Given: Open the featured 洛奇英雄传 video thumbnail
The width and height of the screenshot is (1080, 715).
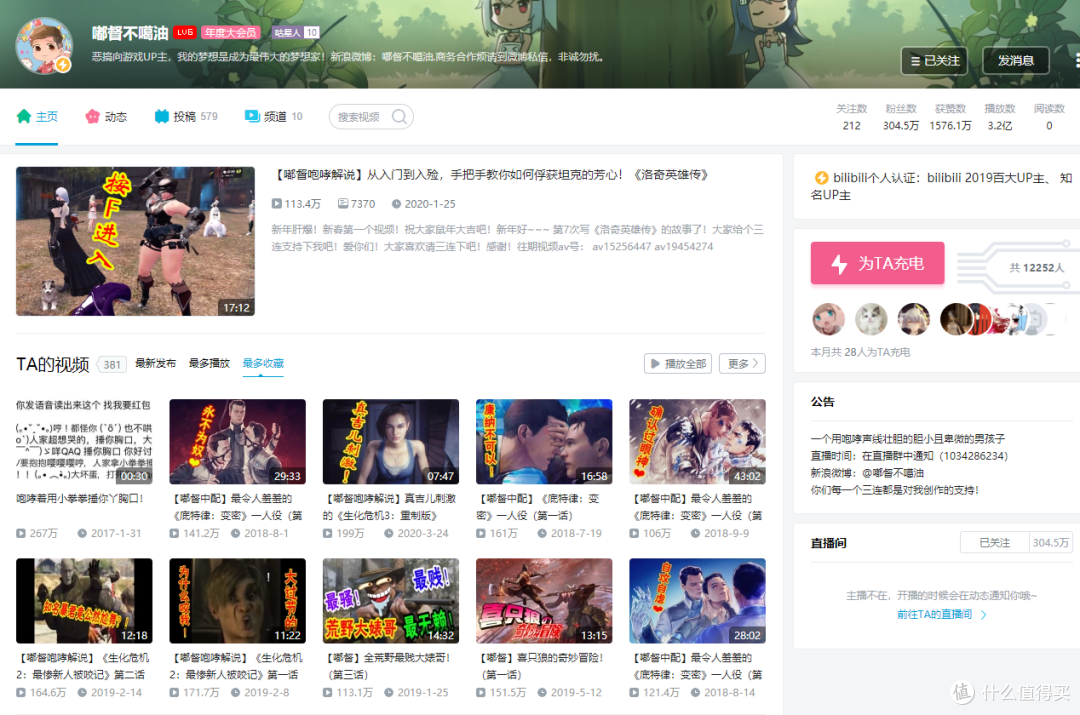Looking at the screenshot, I should [136, 241].
